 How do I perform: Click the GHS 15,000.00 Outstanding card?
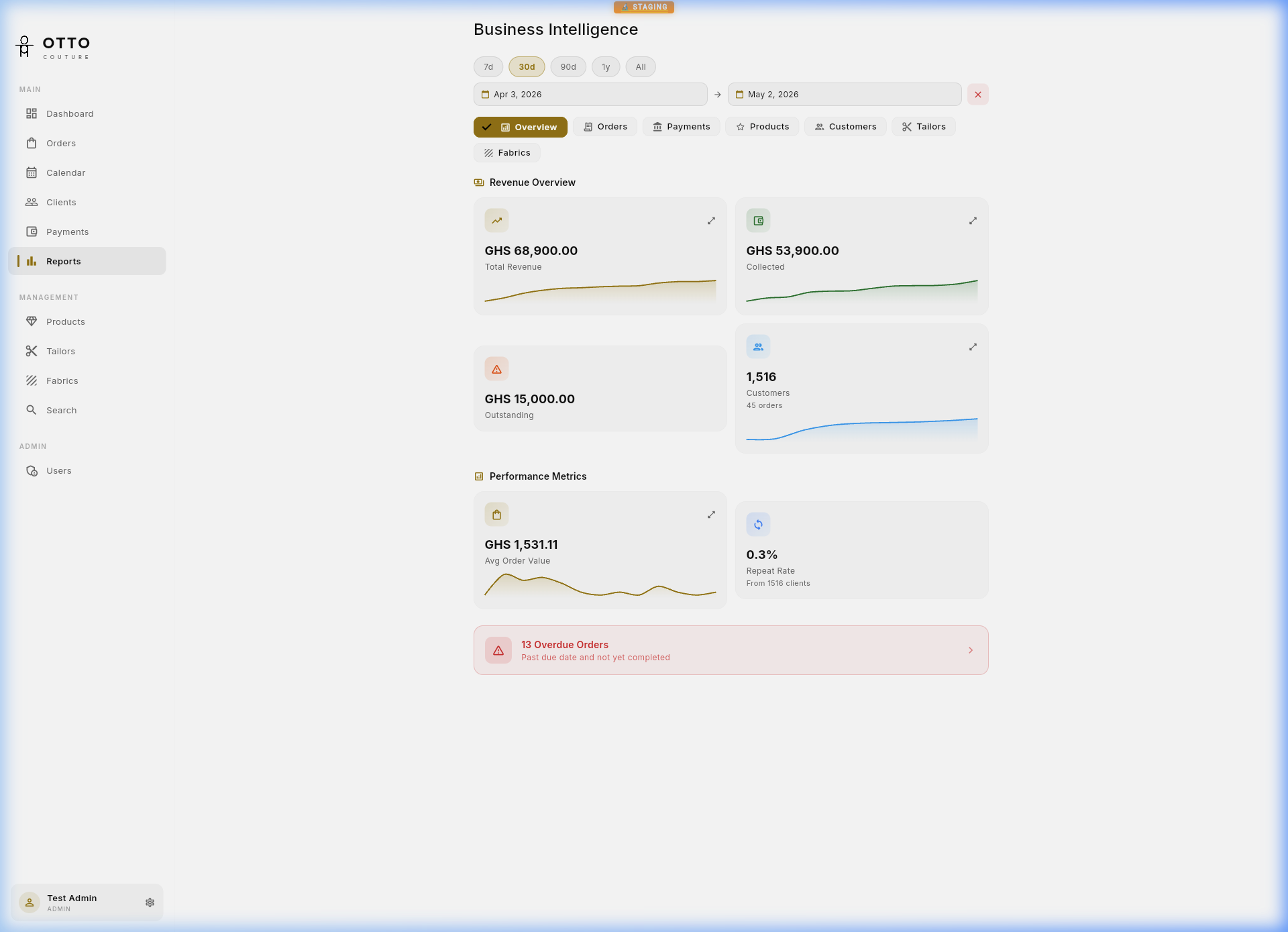click(x=600, y=389)
